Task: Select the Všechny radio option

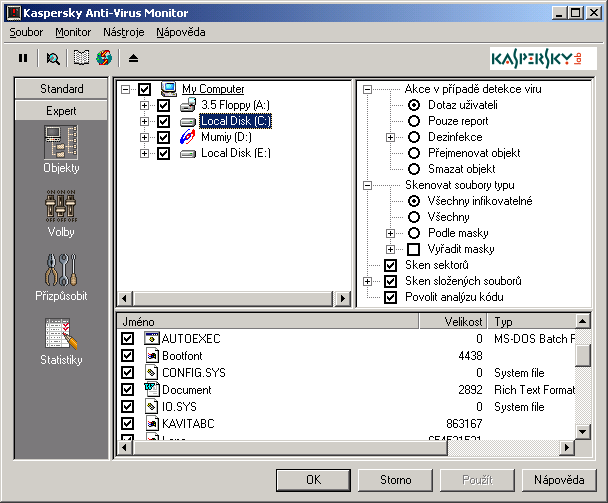Action: [x=414, y=217]
